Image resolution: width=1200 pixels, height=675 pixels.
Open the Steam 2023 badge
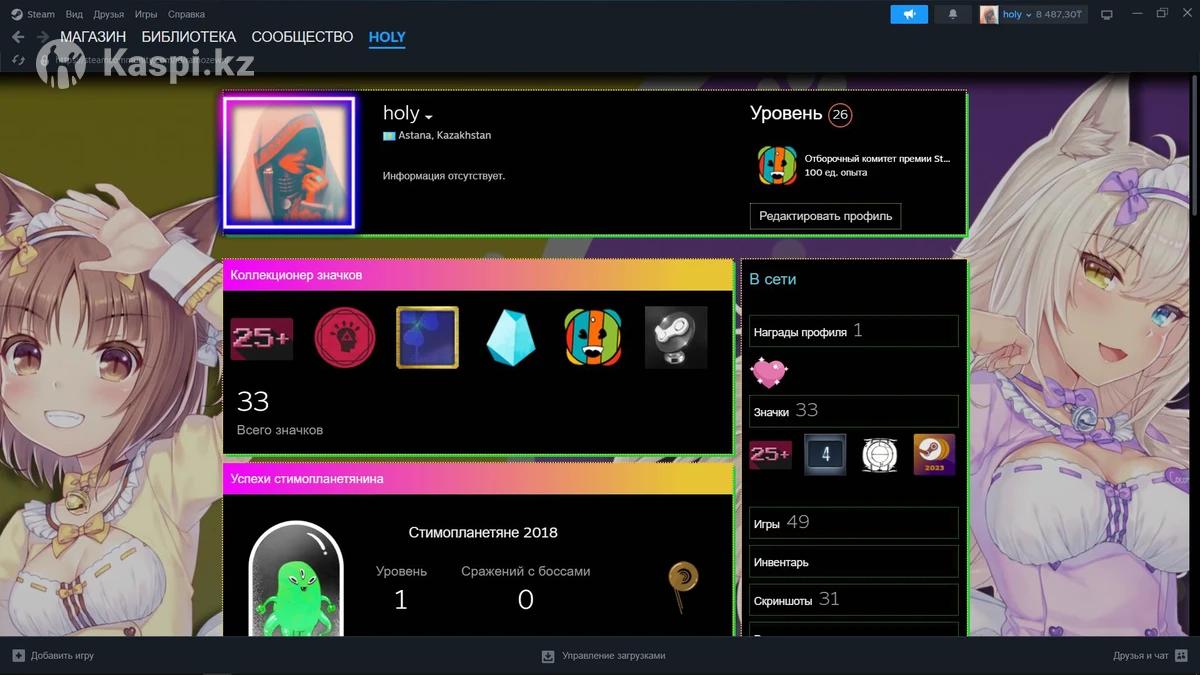[x=935, y=455]
